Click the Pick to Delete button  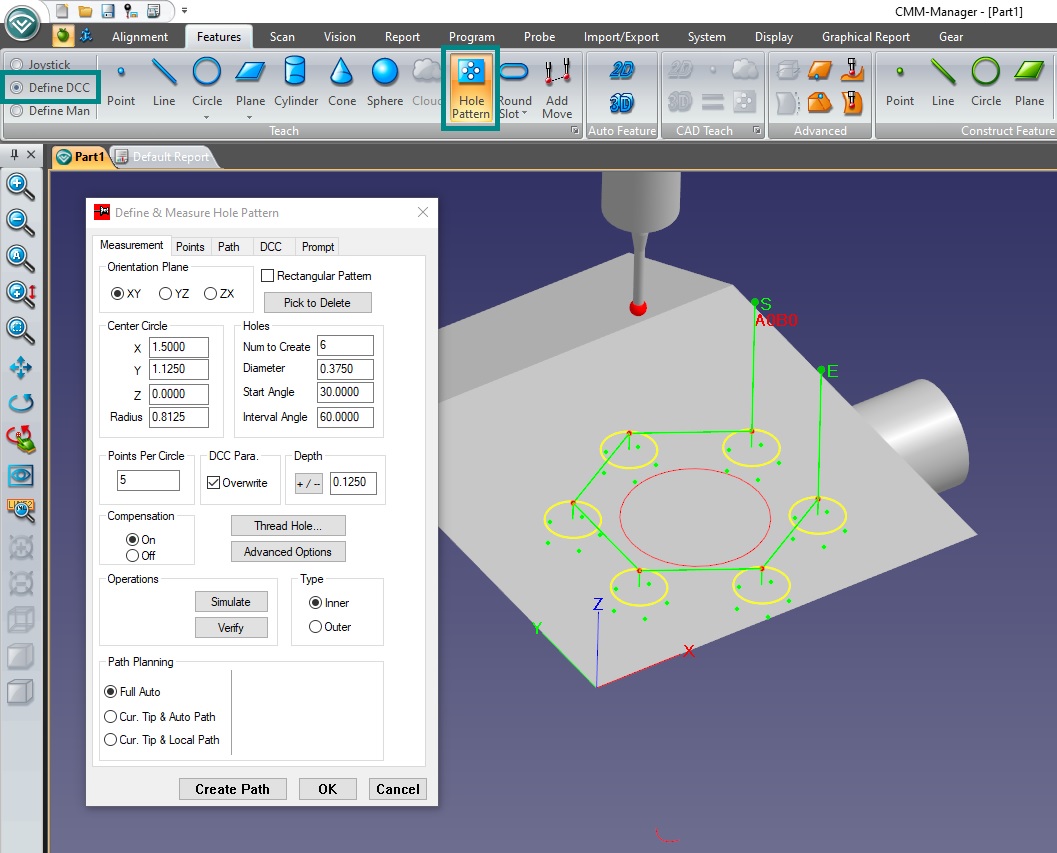coord(318,303)
